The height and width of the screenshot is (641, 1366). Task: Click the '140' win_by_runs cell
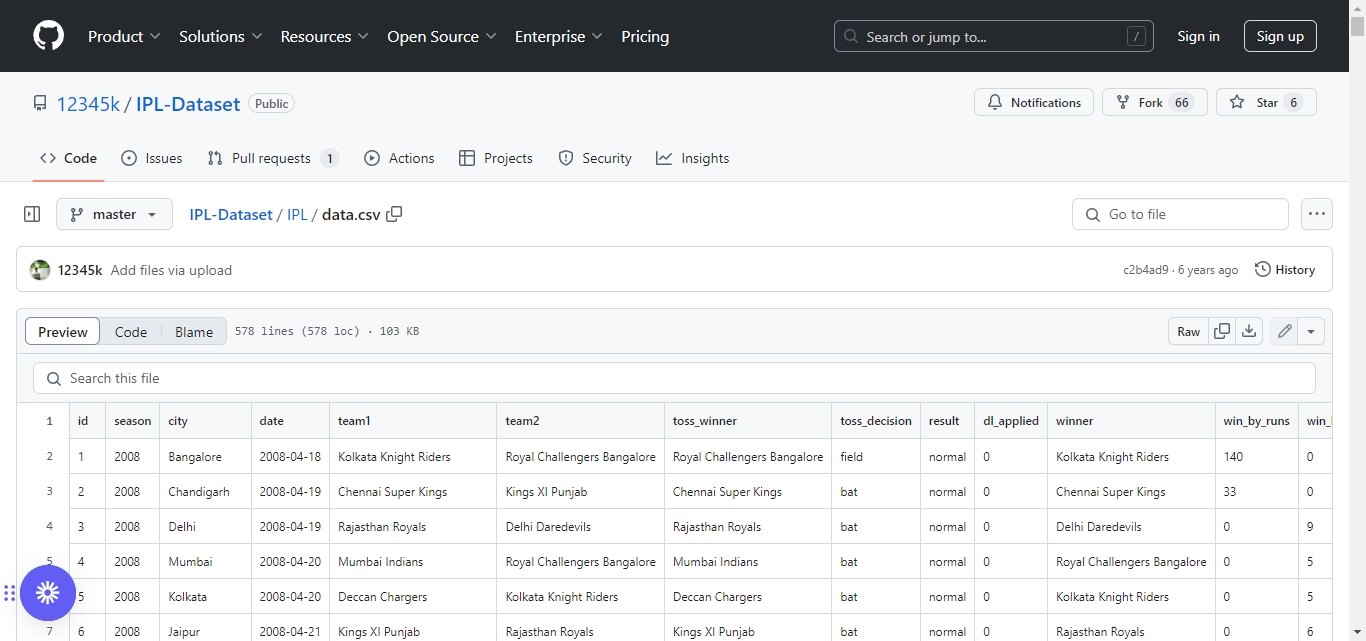point(1257,457)
